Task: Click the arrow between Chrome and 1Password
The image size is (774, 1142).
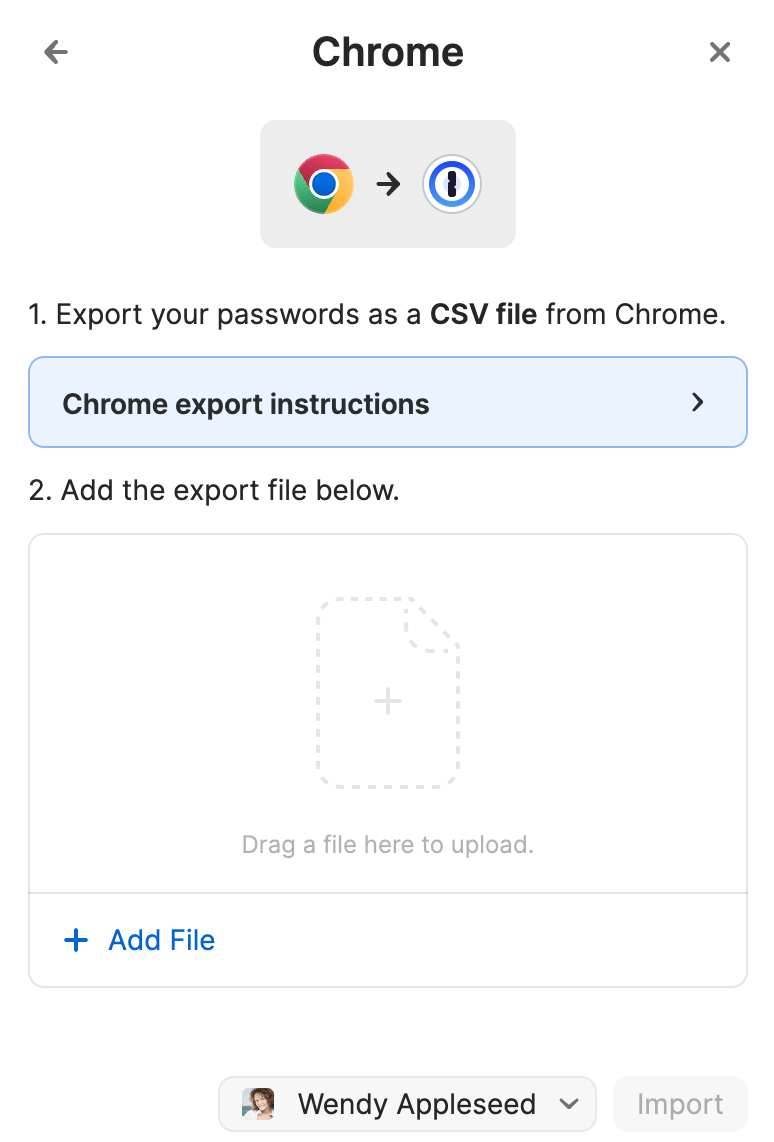Action: [x=388, y=184]
